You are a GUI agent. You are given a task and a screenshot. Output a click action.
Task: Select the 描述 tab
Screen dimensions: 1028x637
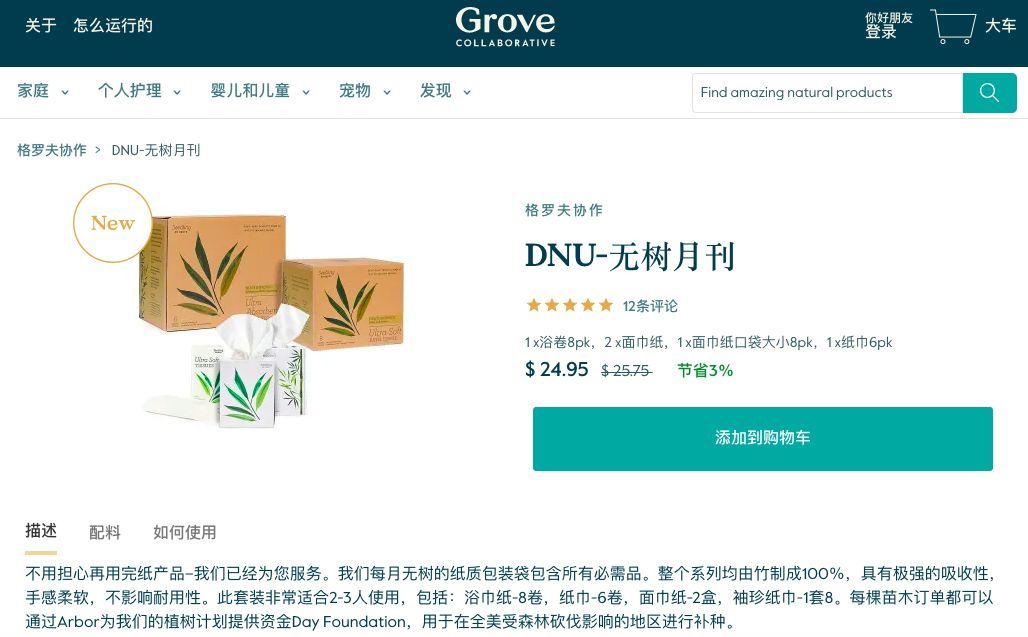pyautogui.click(x=41, y=531)
